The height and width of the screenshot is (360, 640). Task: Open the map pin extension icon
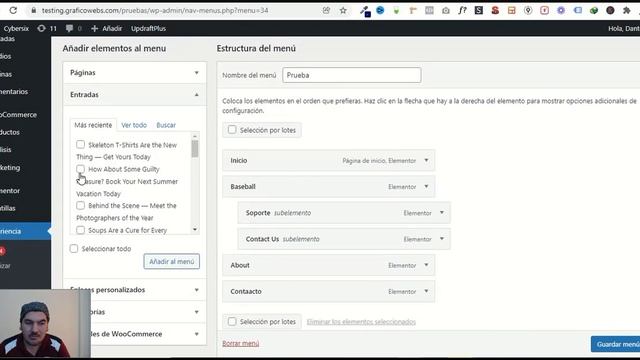[528, 11]
